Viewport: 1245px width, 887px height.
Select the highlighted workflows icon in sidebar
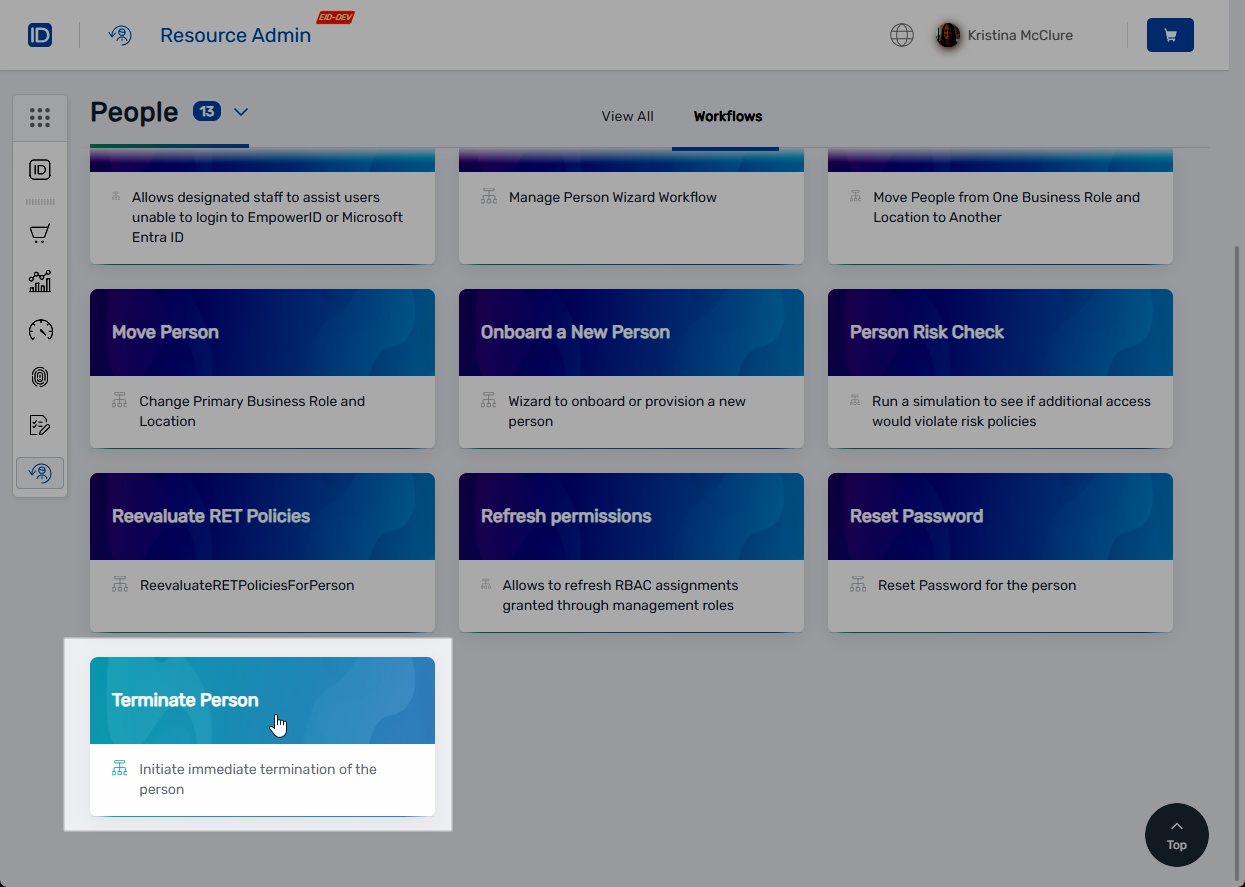[40, 472]
